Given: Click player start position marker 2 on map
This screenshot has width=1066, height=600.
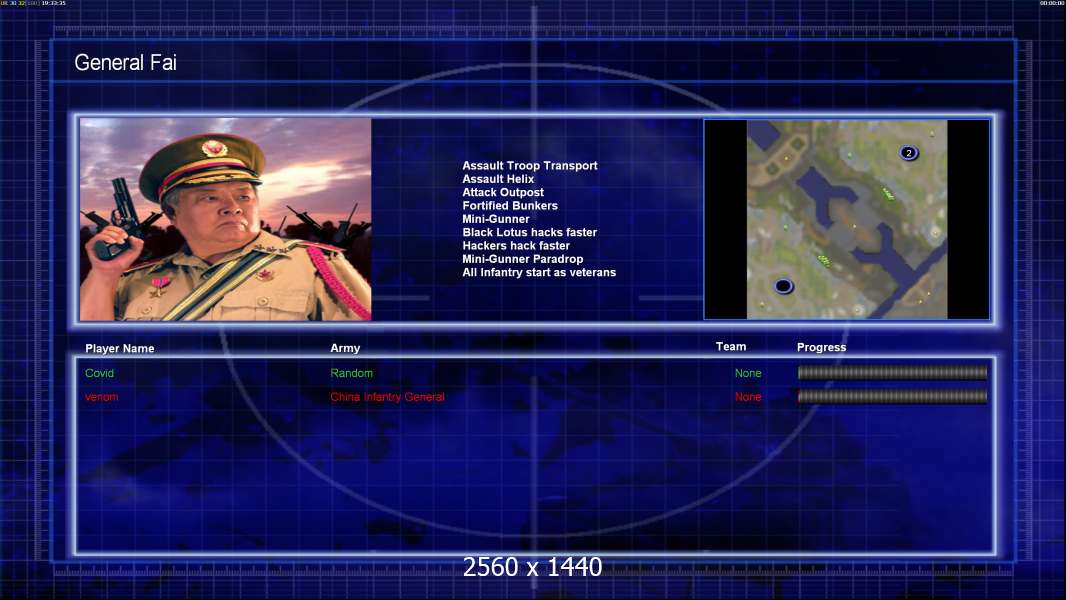Looking at the screenshot, I should point(909,153).
